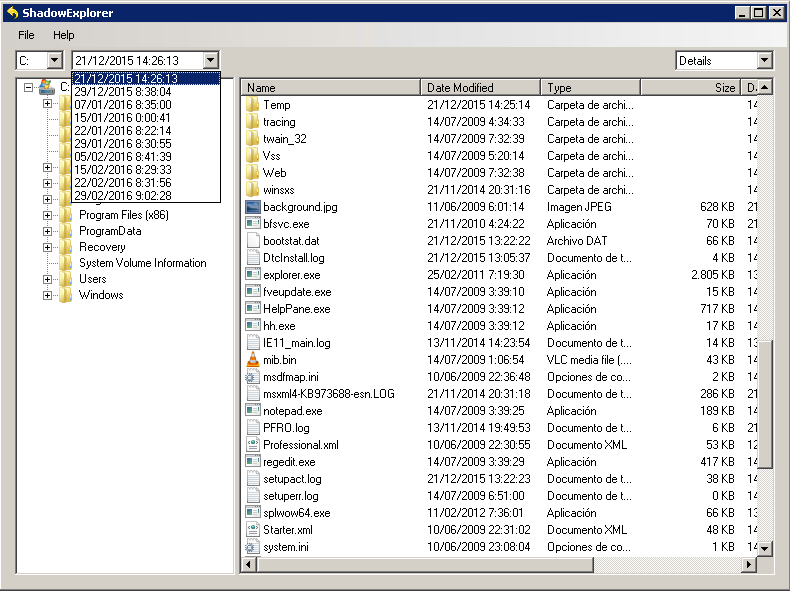Open the Details view mode dropdown
Screen dimensions: 790x591
pyautogui.click(x=764, y=60)
